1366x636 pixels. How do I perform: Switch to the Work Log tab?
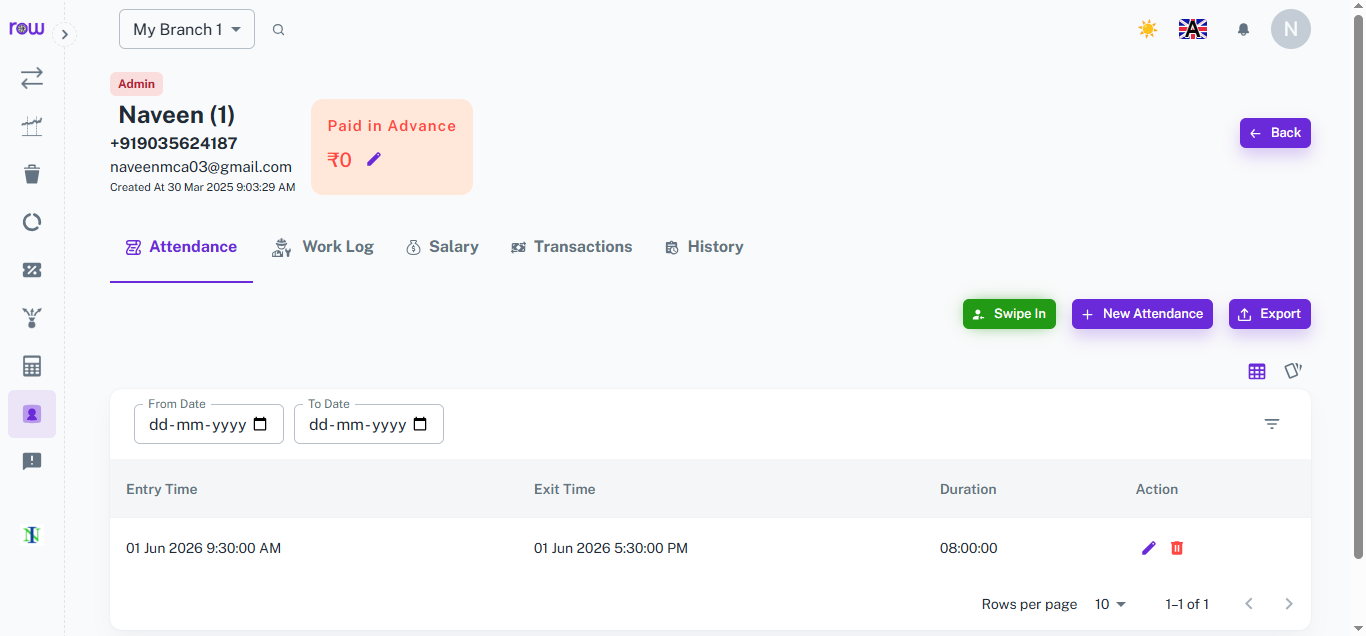pos(322,247)
